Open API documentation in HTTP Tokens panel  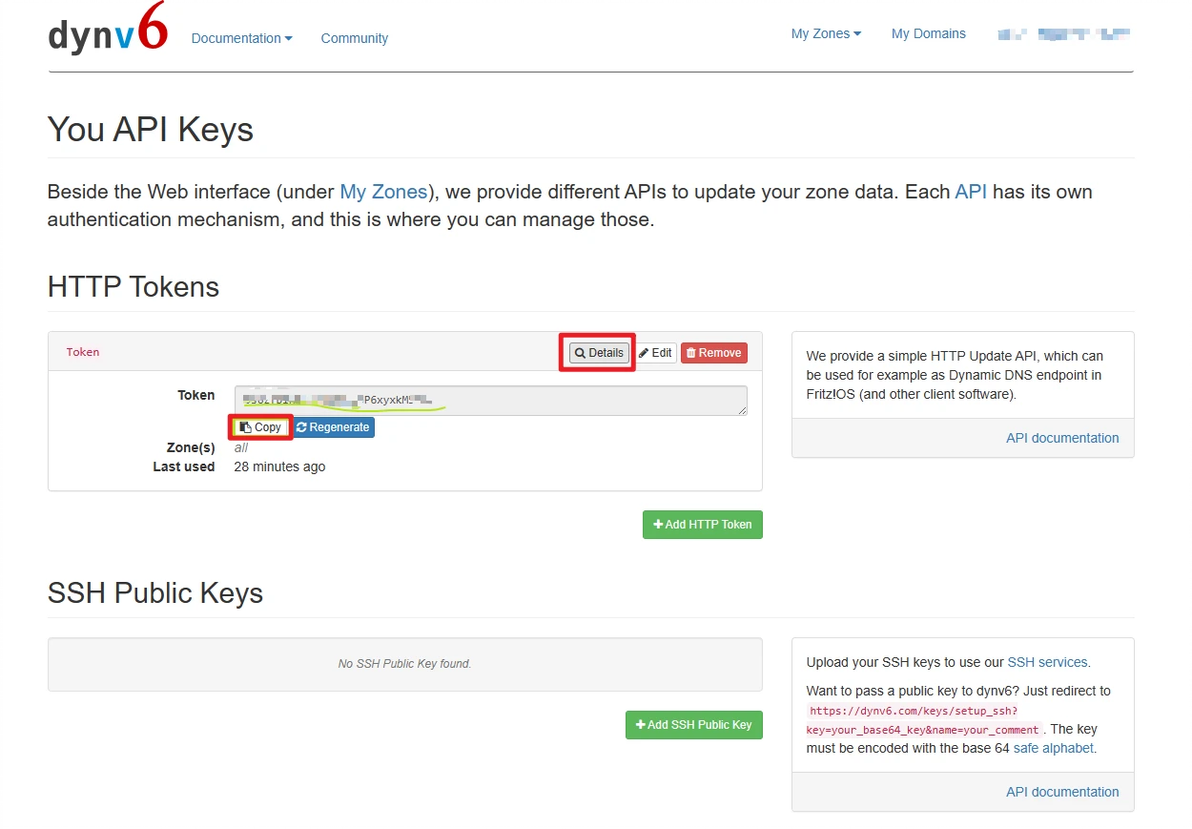1062,438
